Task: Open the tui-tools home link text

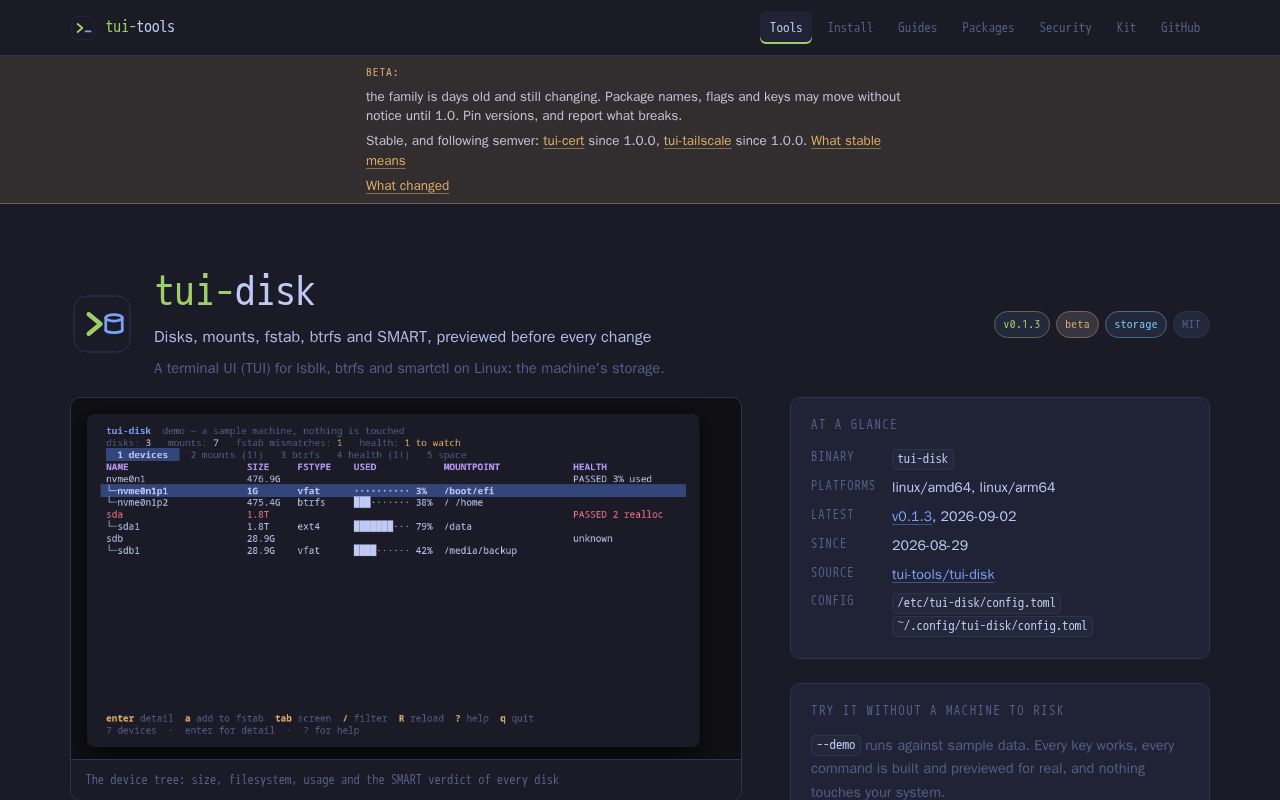Action: pyautogui.click(x=140, y=27)
